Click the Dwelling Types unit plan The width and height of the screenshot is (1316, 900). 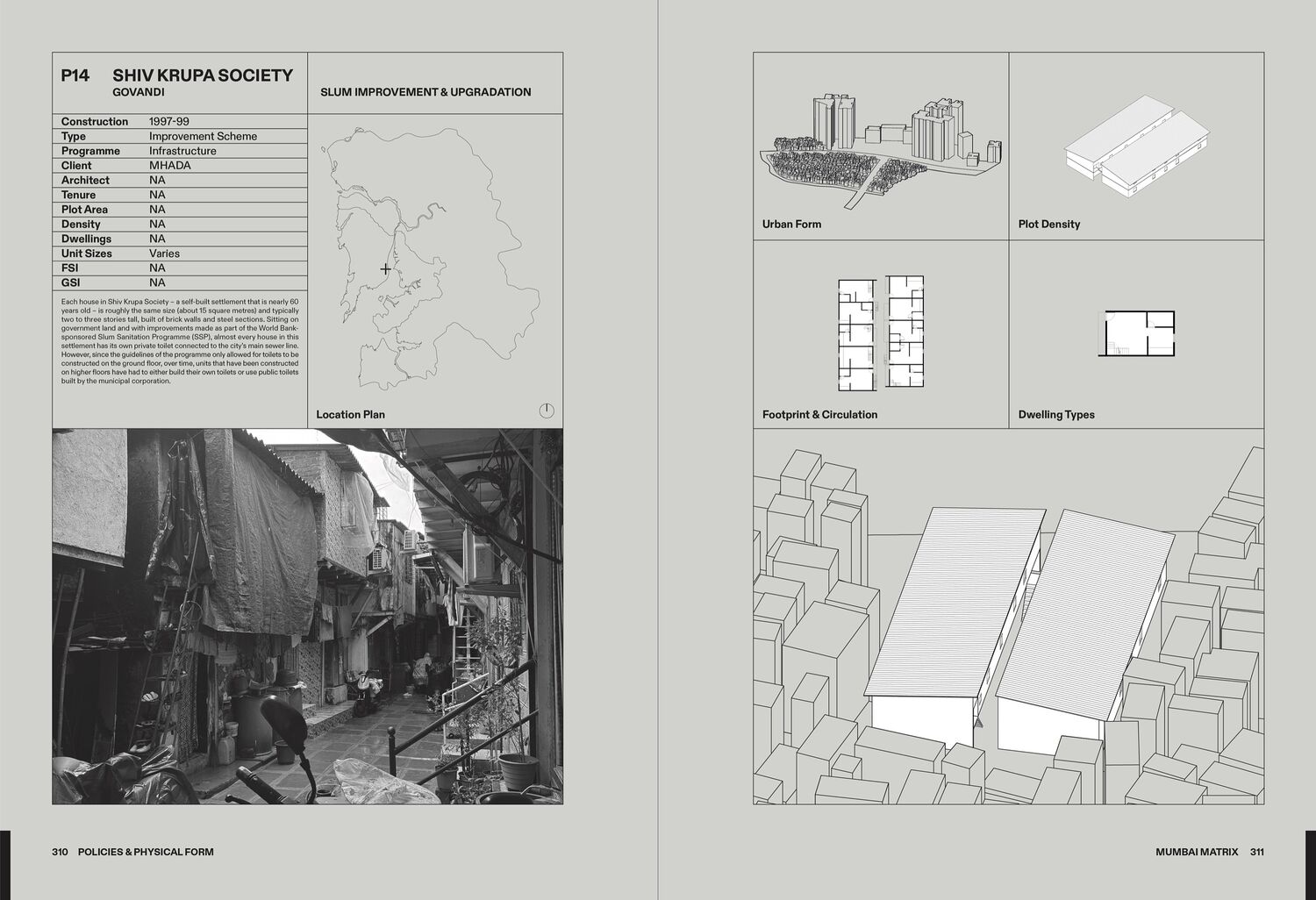pyautogui.click(x=1136, y=333)
